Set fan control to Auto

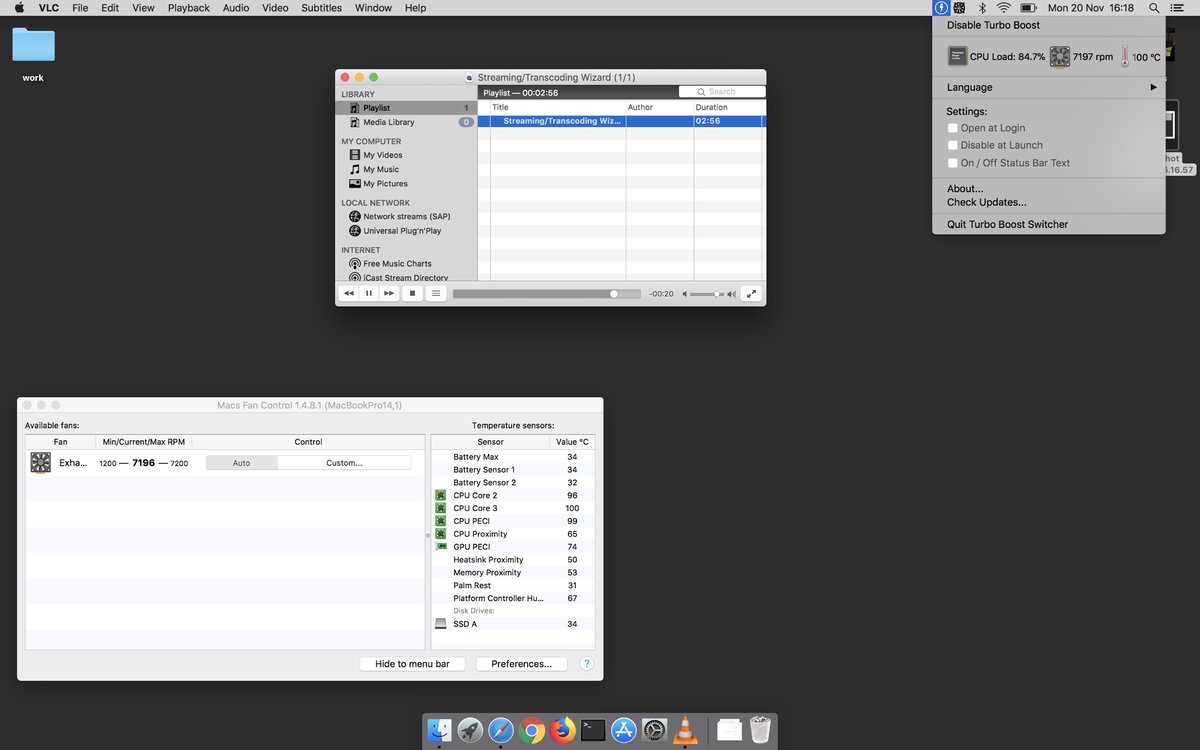(x=242, y=463)
